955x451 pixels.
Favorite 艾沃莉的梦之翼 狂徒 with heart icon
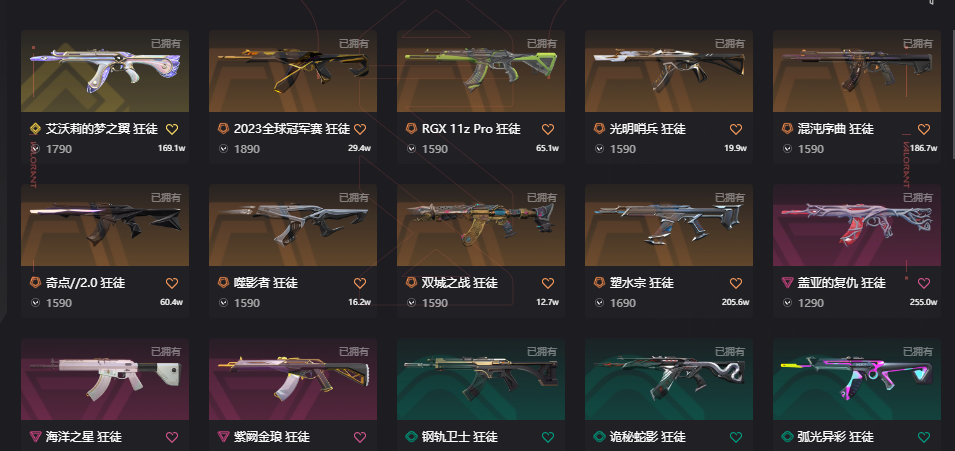click(x=172, y=129)
